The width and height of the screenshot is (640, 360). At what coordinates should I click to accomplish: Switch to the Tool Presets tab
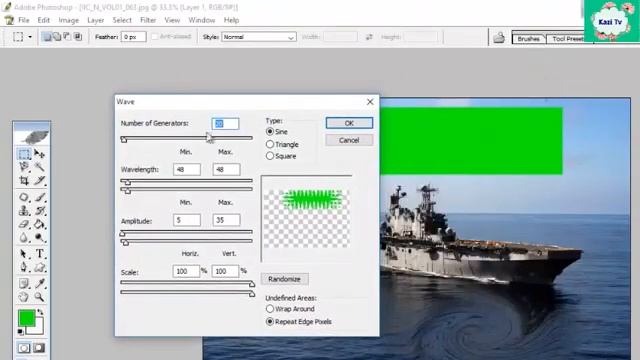coord(568,39)
